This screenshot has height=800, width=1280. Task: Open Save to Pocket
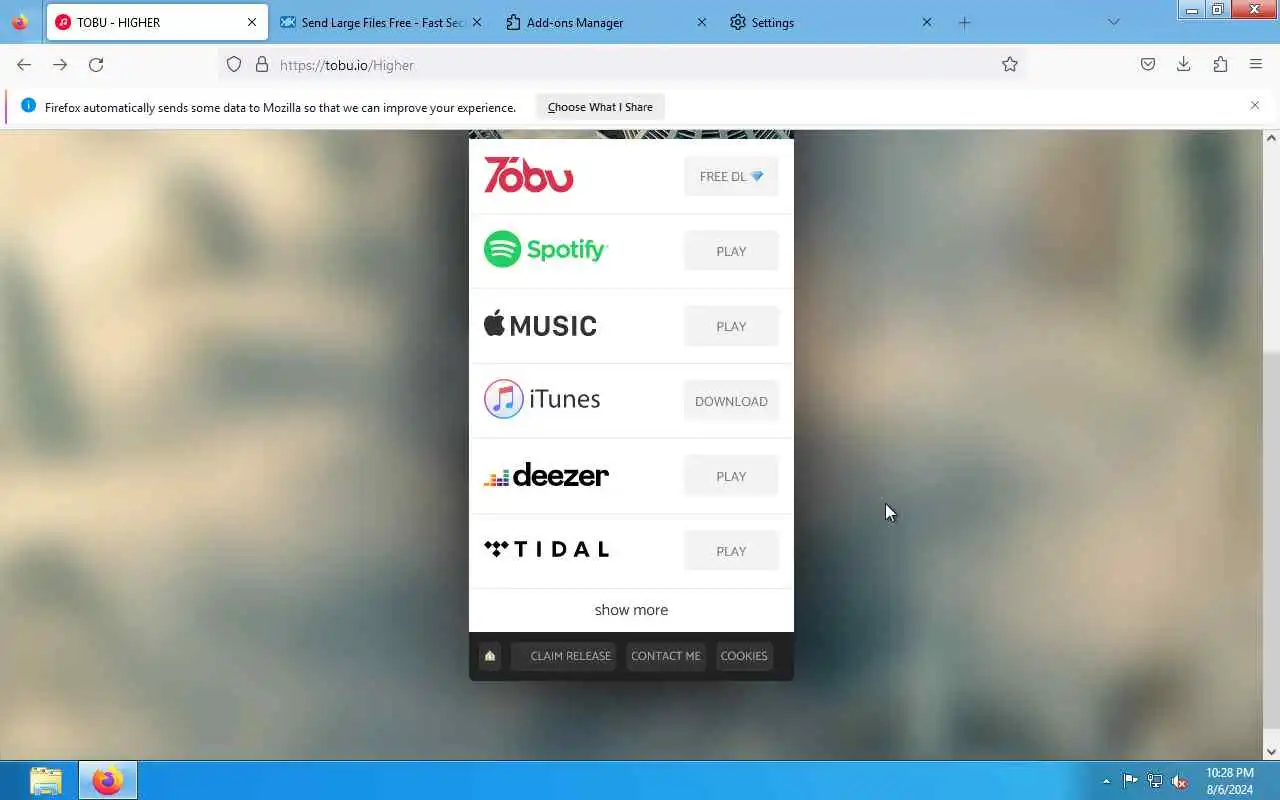pyautogui.click(x=1148, y=65)
